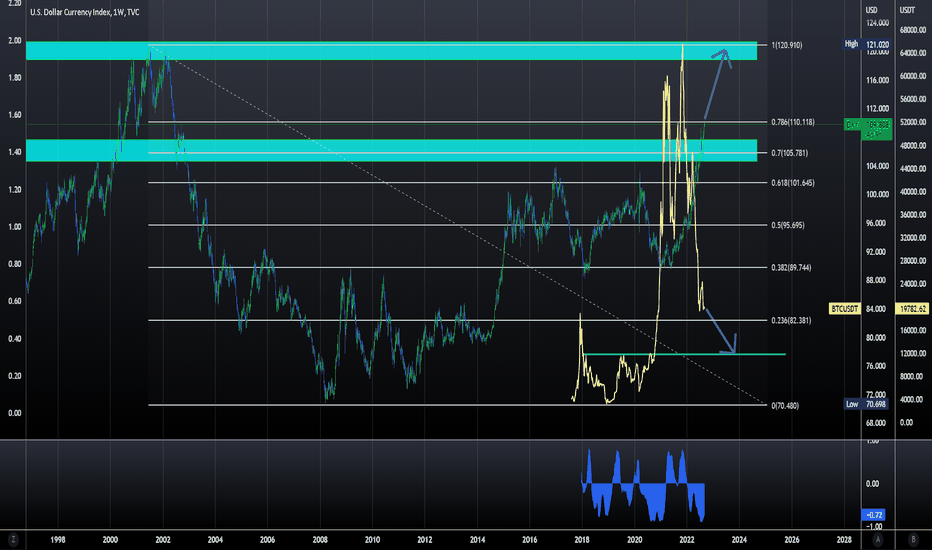
Task: Select the 0(70.480) Fibonacci level label
Action: (x=785, y=406)
